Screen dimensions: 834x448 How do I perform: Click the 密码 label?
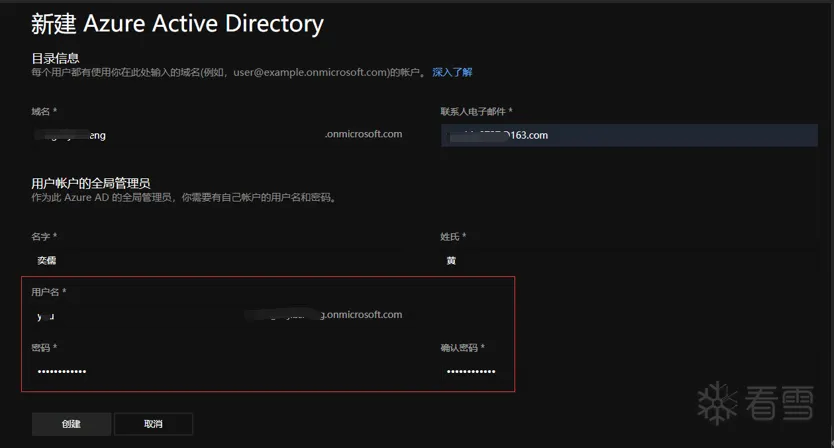44,347
